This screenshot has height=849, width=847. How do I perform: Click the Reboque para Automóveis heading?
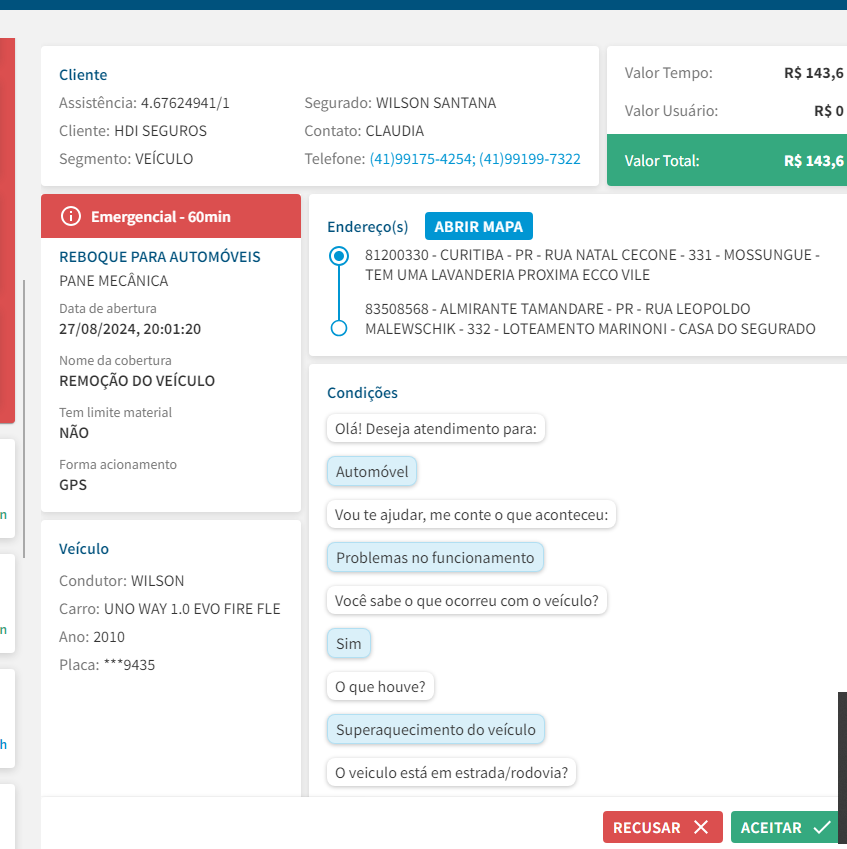click(x=160, y=257)
